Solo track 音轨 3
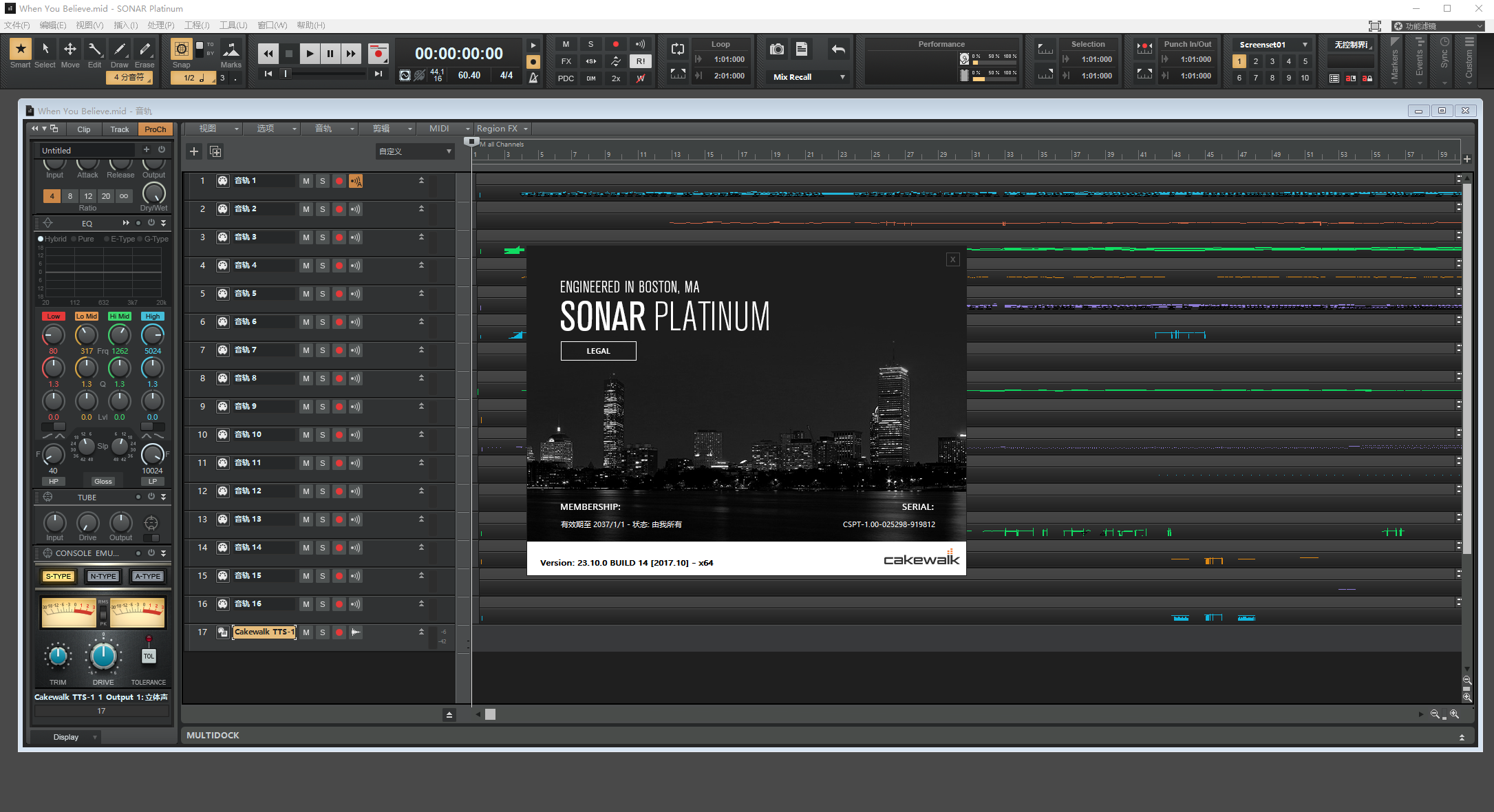Image resolution: width=1494 pixels, height=812 pixels. [323, 237]
